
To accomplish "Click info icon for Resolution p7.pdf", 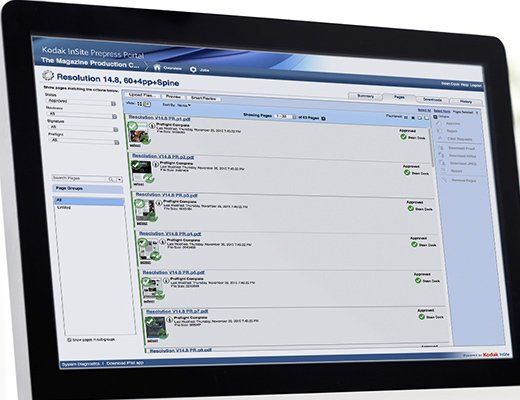I will (x=169, y=319).
